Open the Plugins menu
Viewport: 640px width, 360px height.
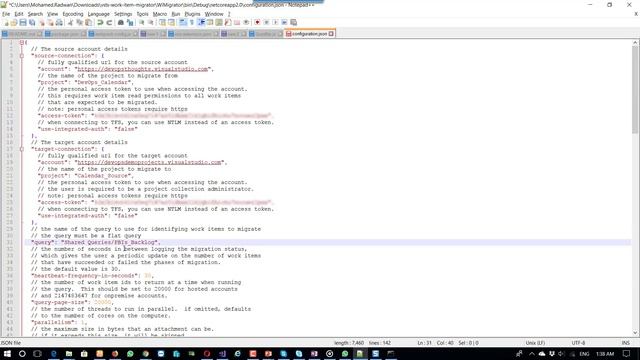pyautogui.click(x=192, y=14)
